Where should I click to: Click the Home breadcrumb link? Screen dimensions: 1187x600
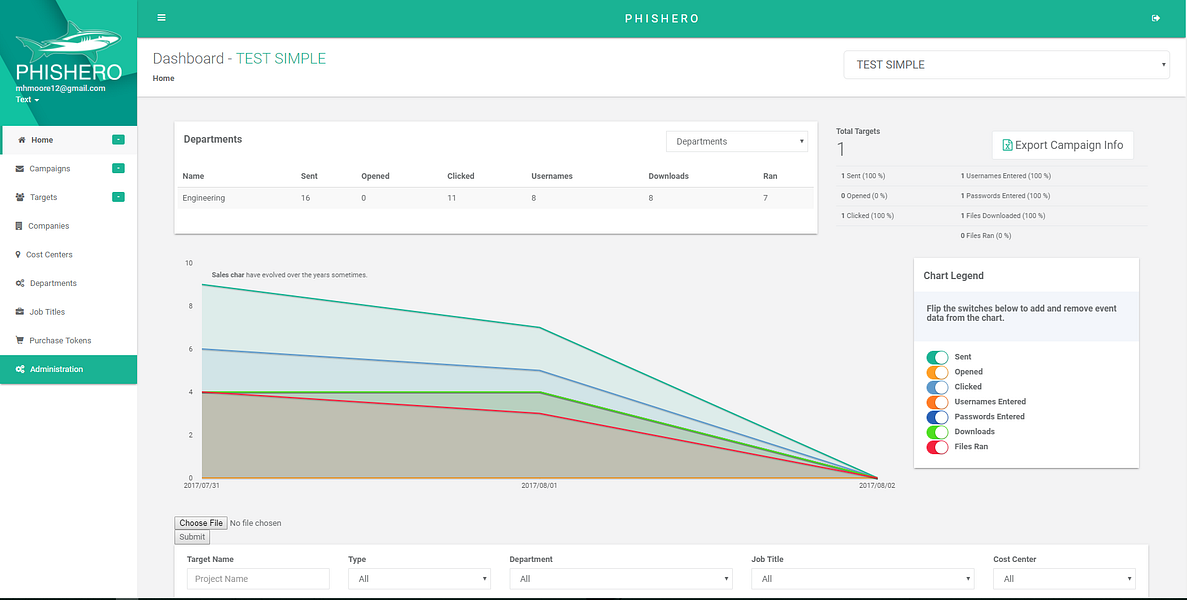pos(164,78)
